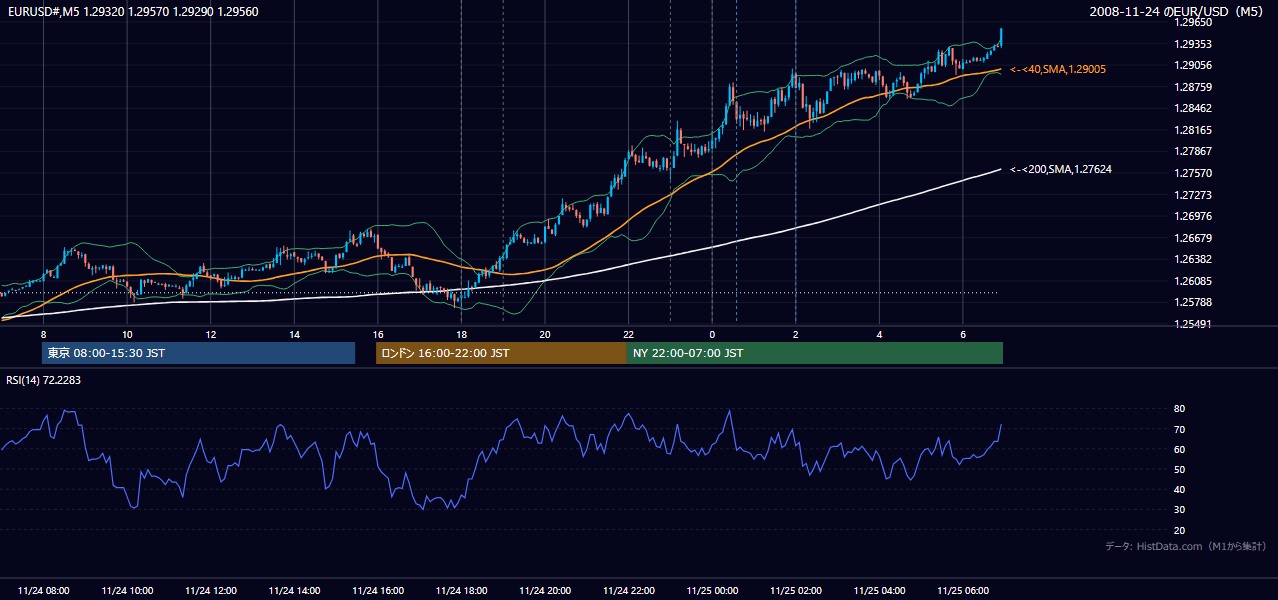Click price axis value 1.29650
This screenshot has height=600, width=1278.
tap(1193, 22)
